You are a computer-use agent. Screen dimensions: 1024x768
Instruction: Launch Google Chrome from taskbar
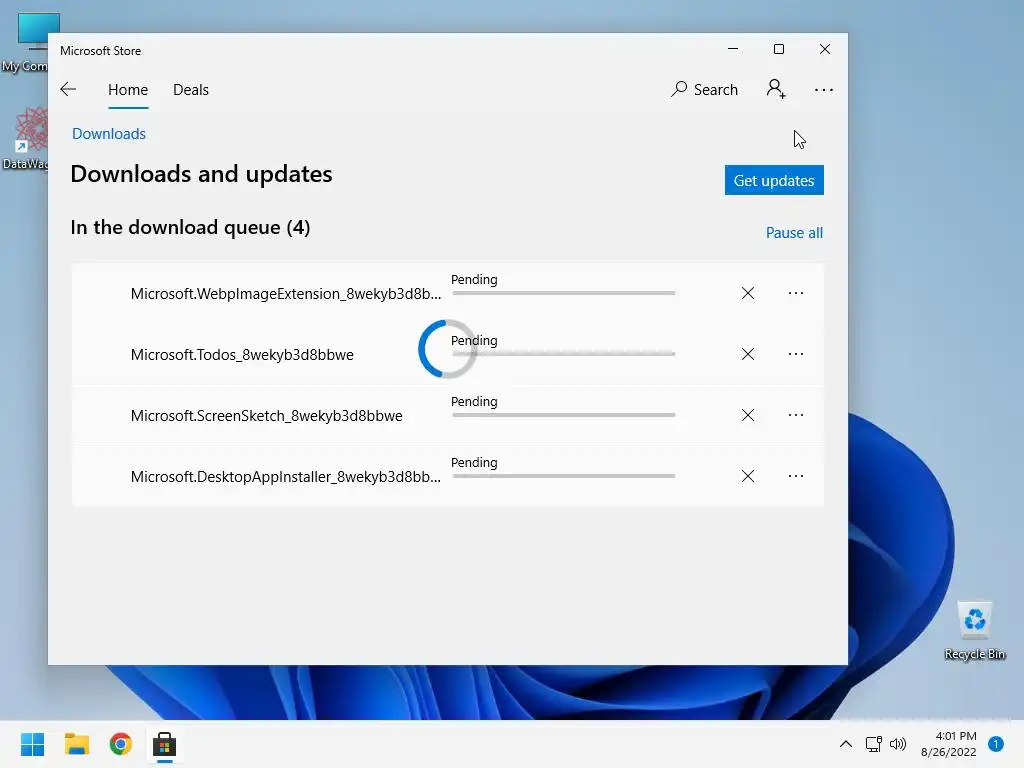click(x=121, y=744)
